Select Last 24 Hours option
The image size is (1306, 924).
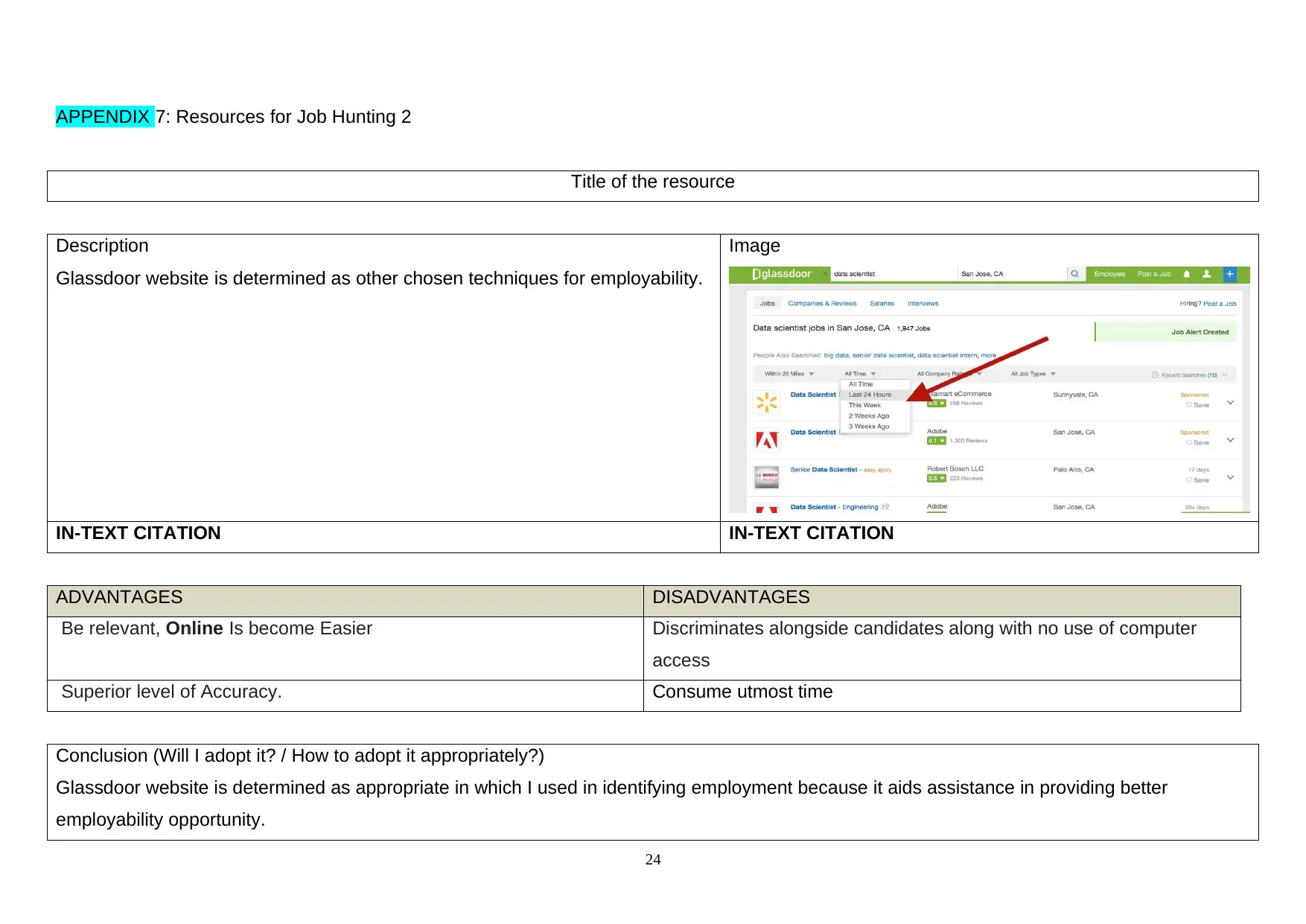(x=875, y=395)
